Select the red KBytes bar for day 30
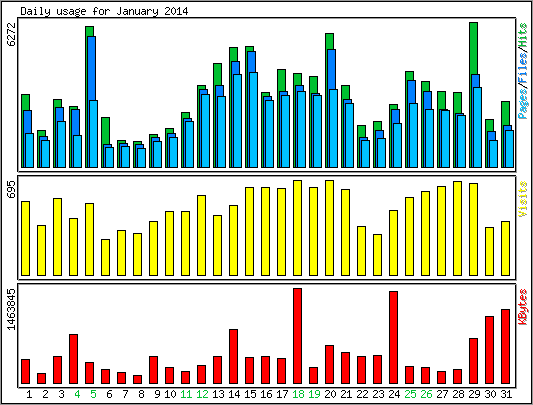Image resolution: width=533 pixels, height=405 pixels. click(489, 350)
